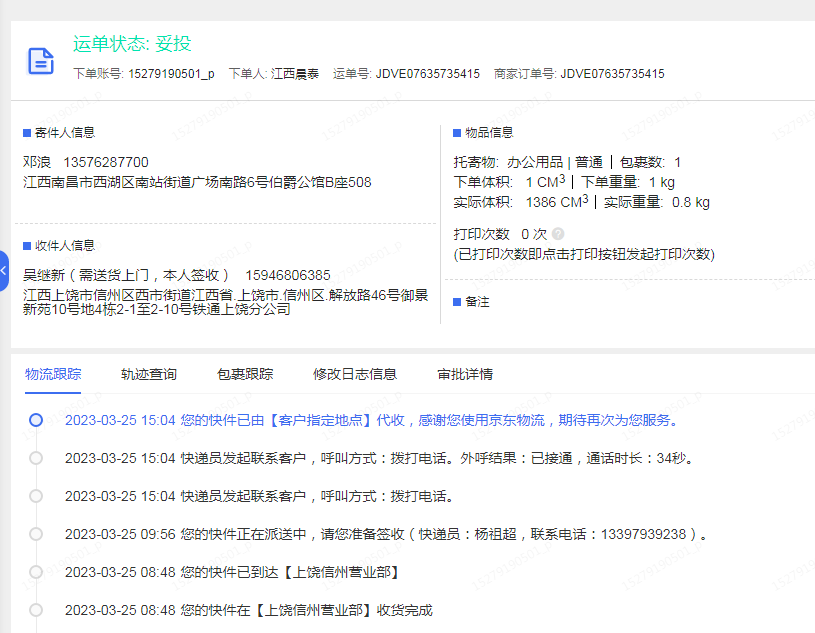The height and width of the screenshot is (633, 815).
Task: Click 打印次数 0 次 text
Action: point(500,234)
